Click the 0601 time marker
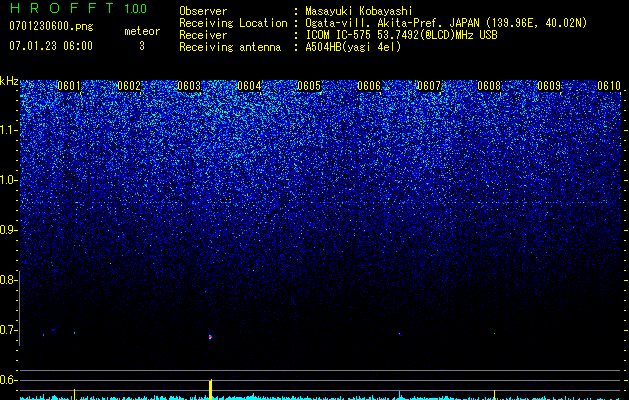The width and height of the screenshot is (629, 400). (69, 86)
